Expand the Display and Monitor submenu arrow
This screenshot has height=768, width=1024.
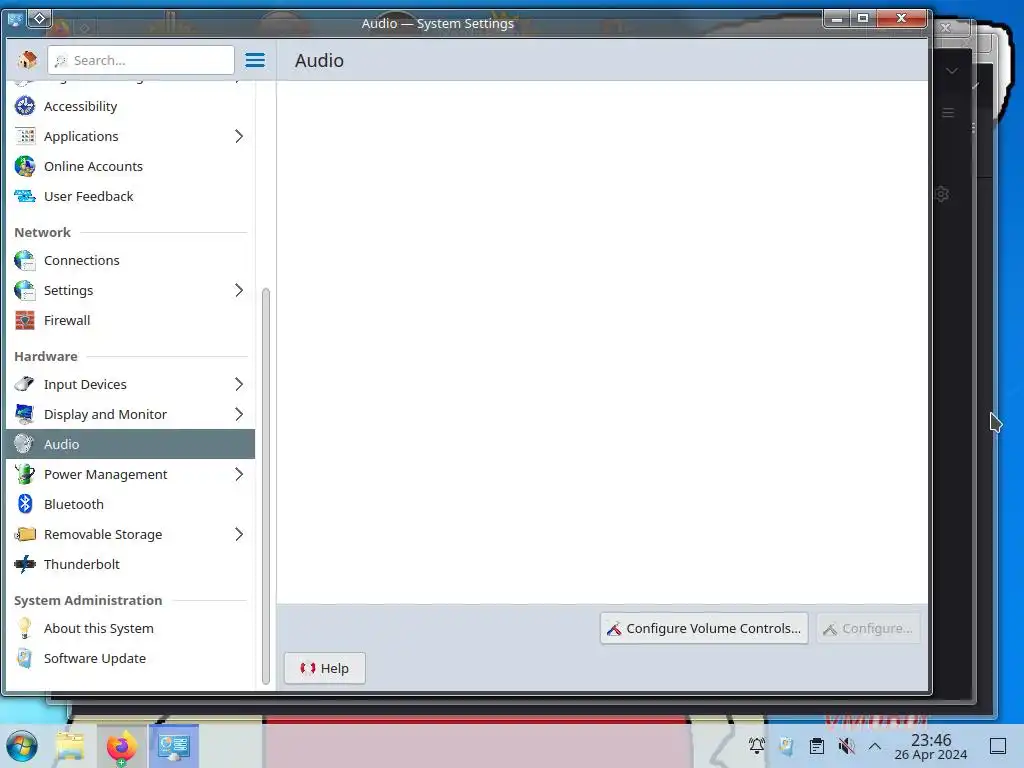[x=239, y=414]
